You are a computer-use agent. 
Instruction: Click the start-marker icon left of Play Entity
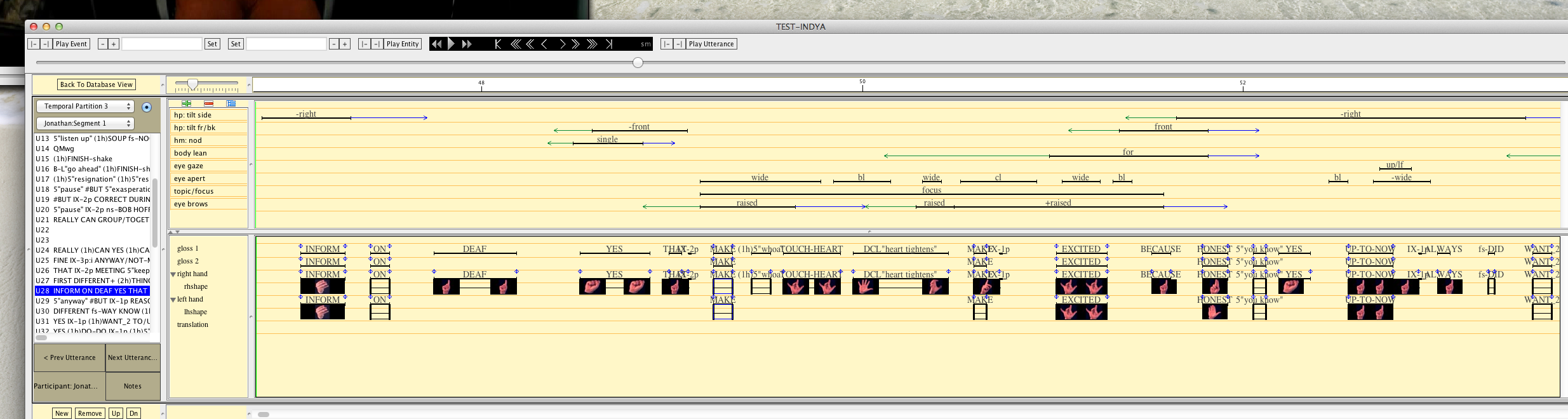(x=365, y=44)
